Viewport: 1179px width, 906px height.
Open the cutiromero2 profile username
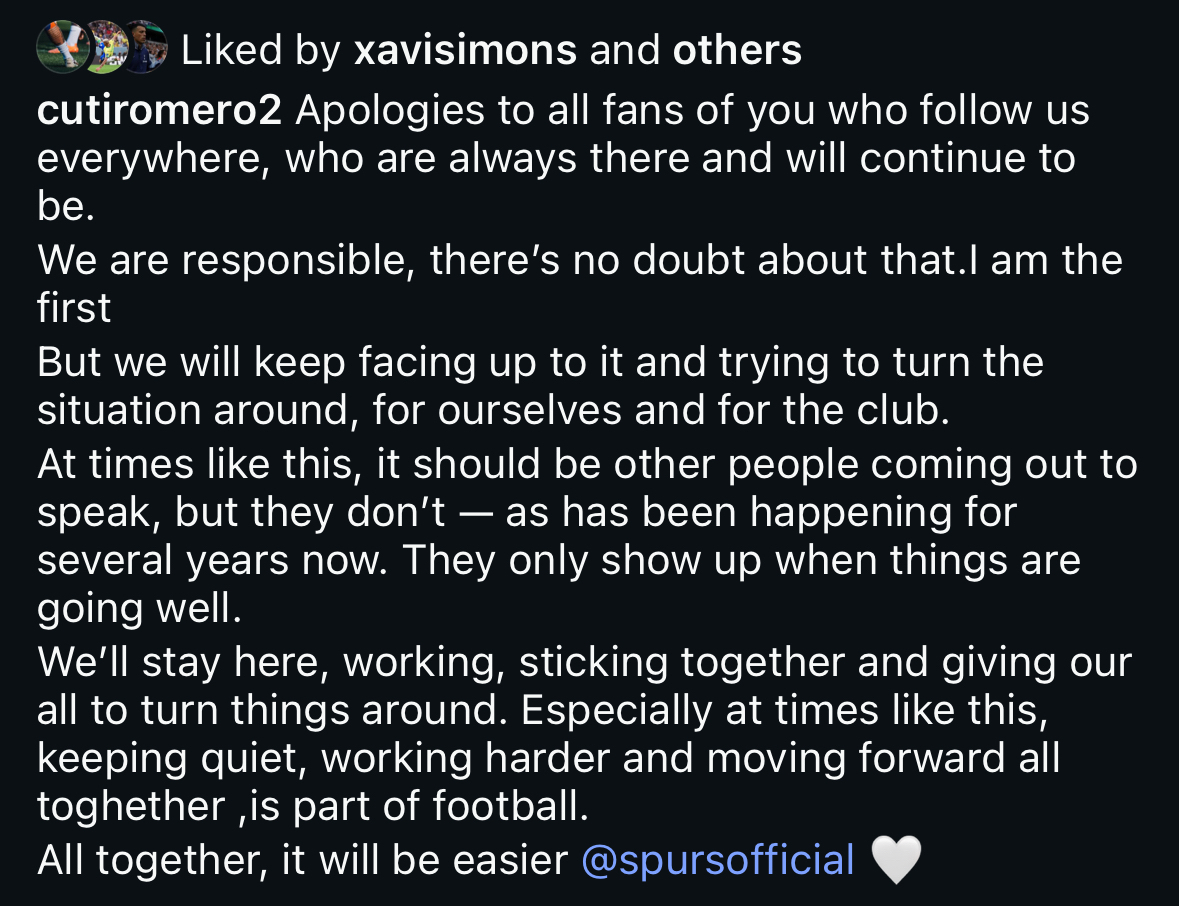(x=160, y=111)
